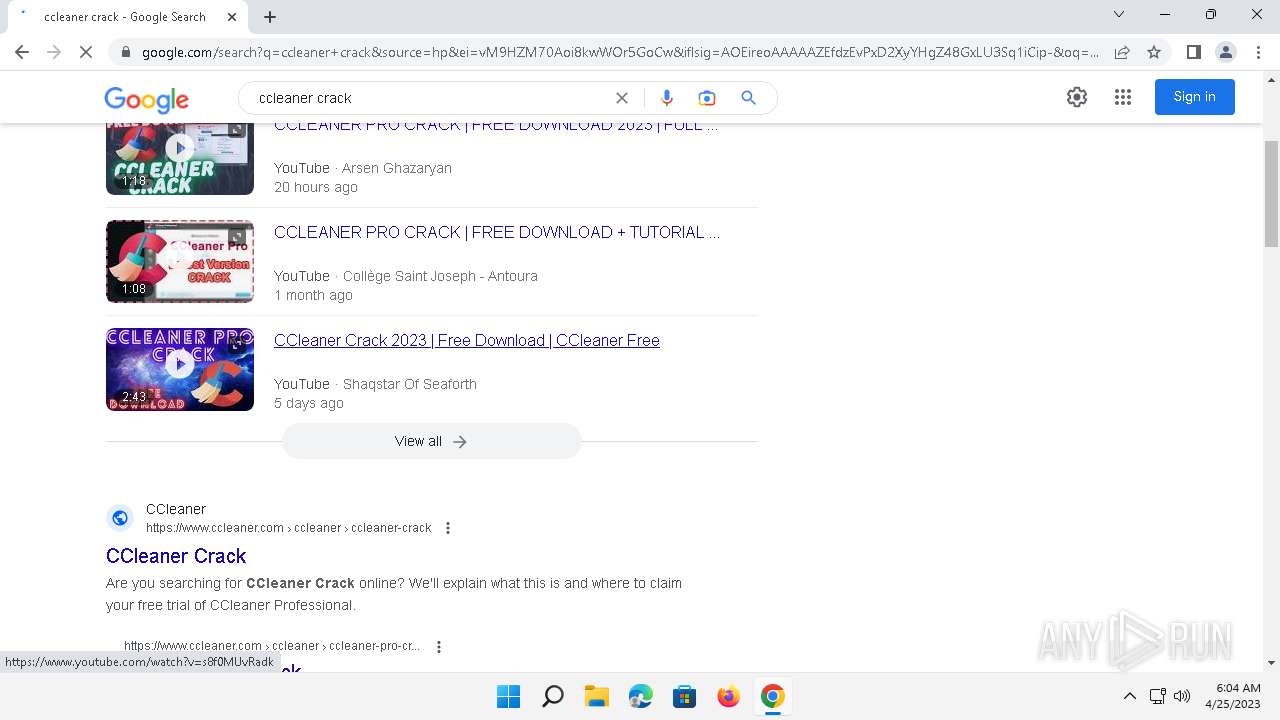Play the 2:43 video thumbnail

point(180,369)
